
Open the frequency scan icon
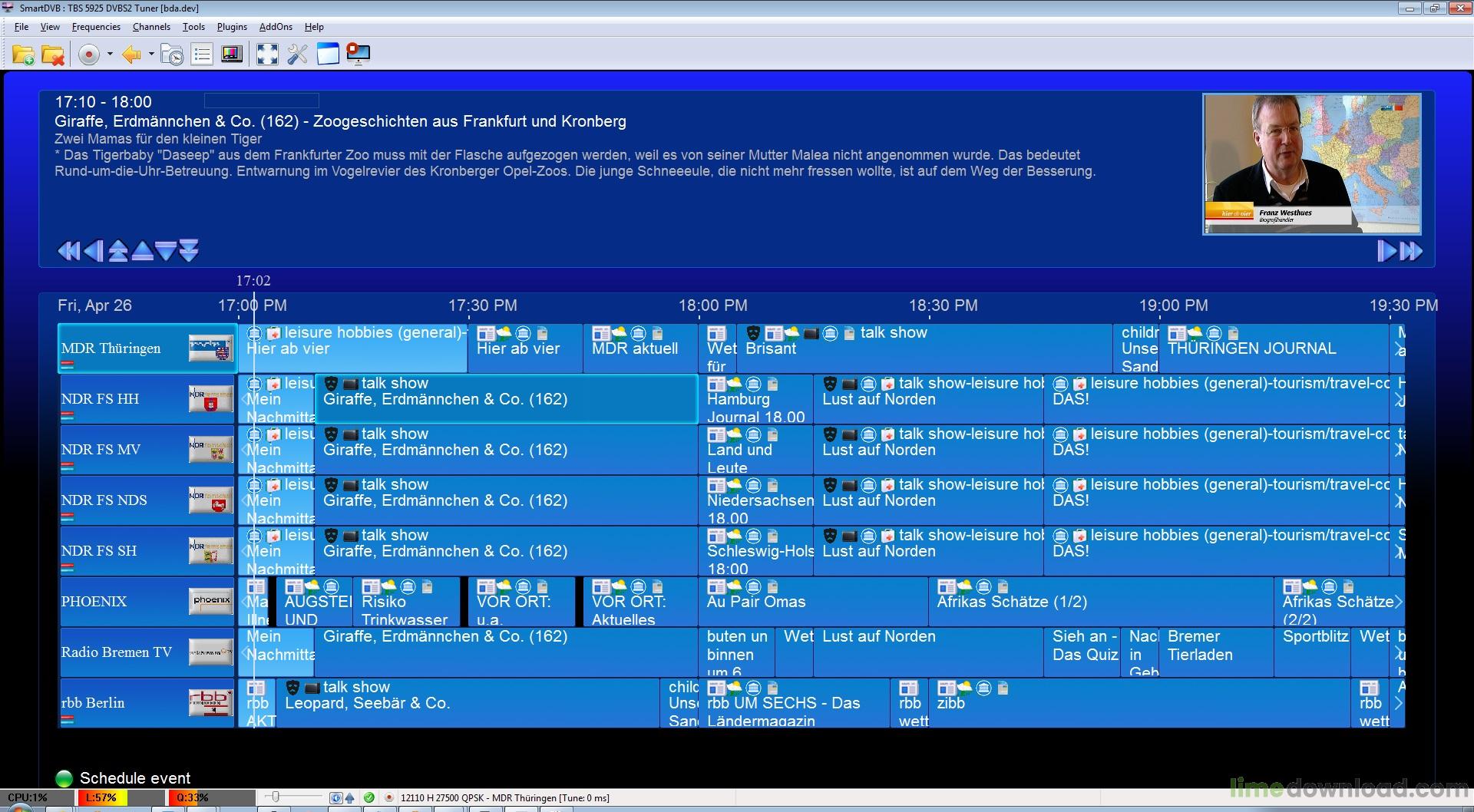172,54
